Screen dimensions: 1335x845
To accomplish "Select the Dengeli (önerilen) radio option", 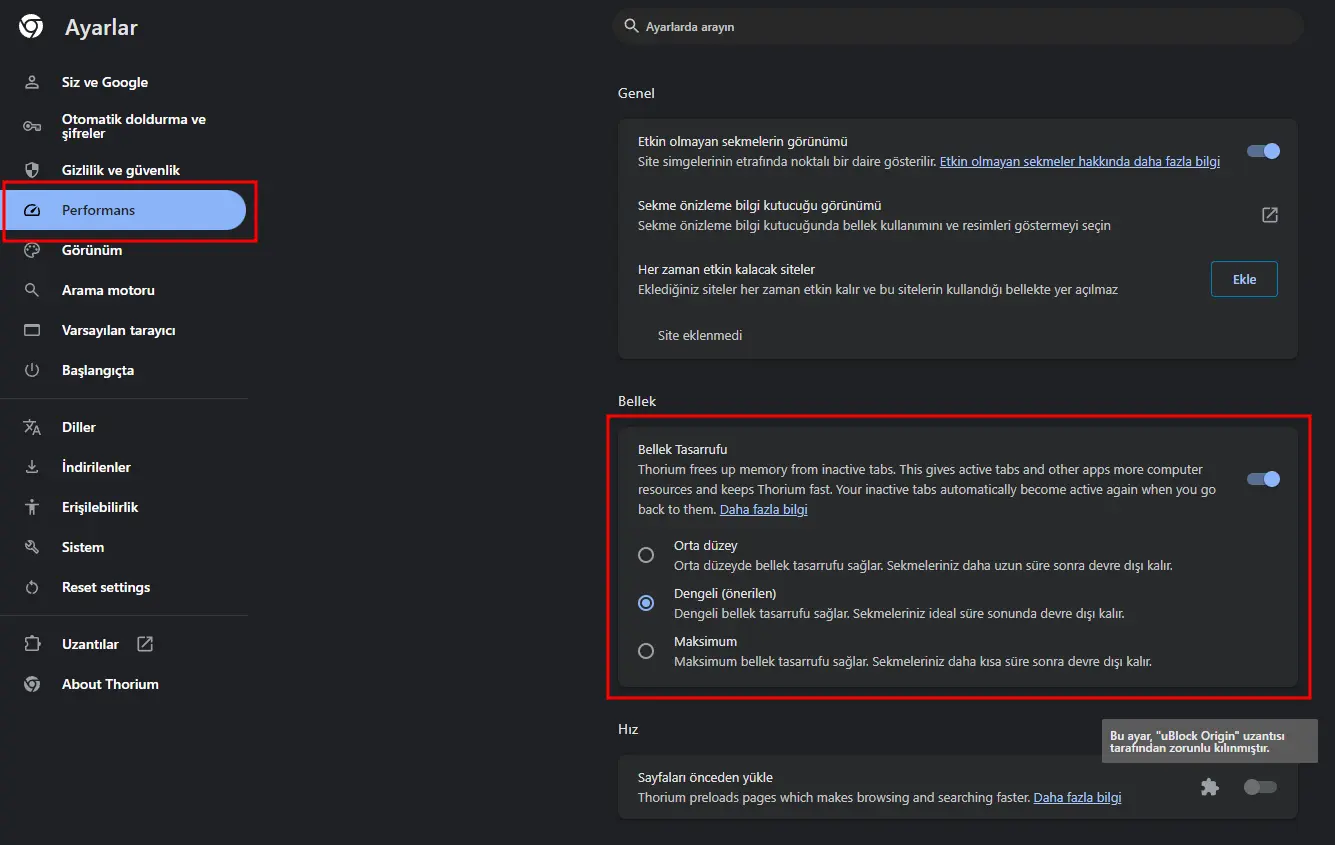I will (x=646, y=603).
